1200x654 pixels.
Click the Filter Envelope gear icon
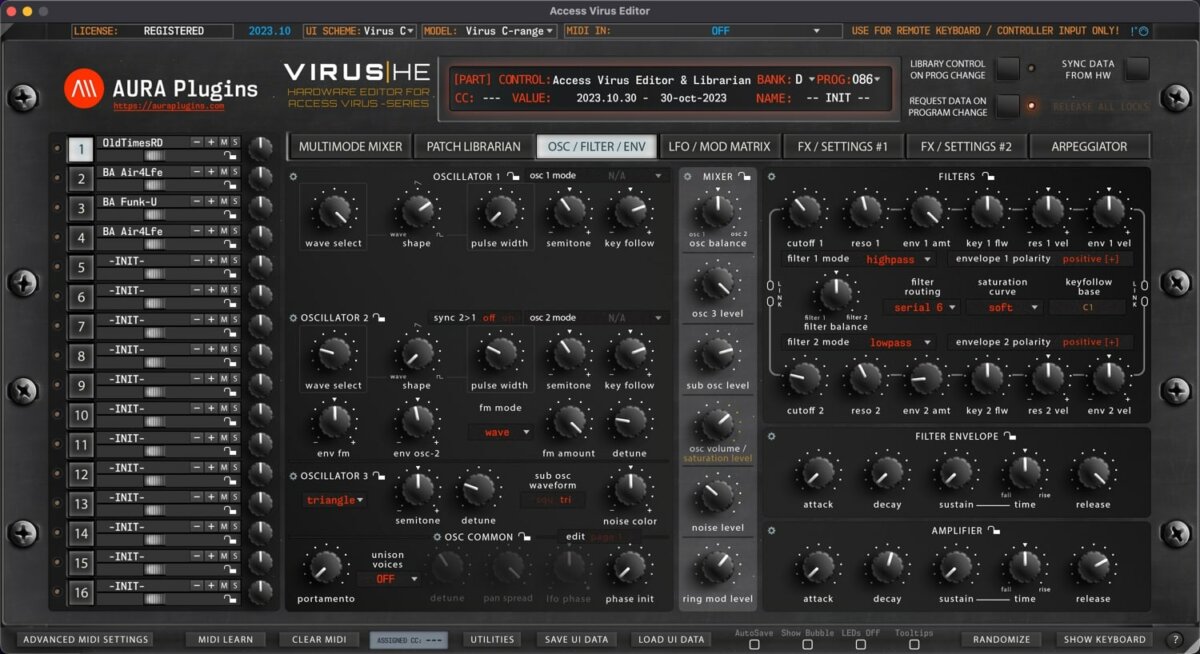[772, 436]
